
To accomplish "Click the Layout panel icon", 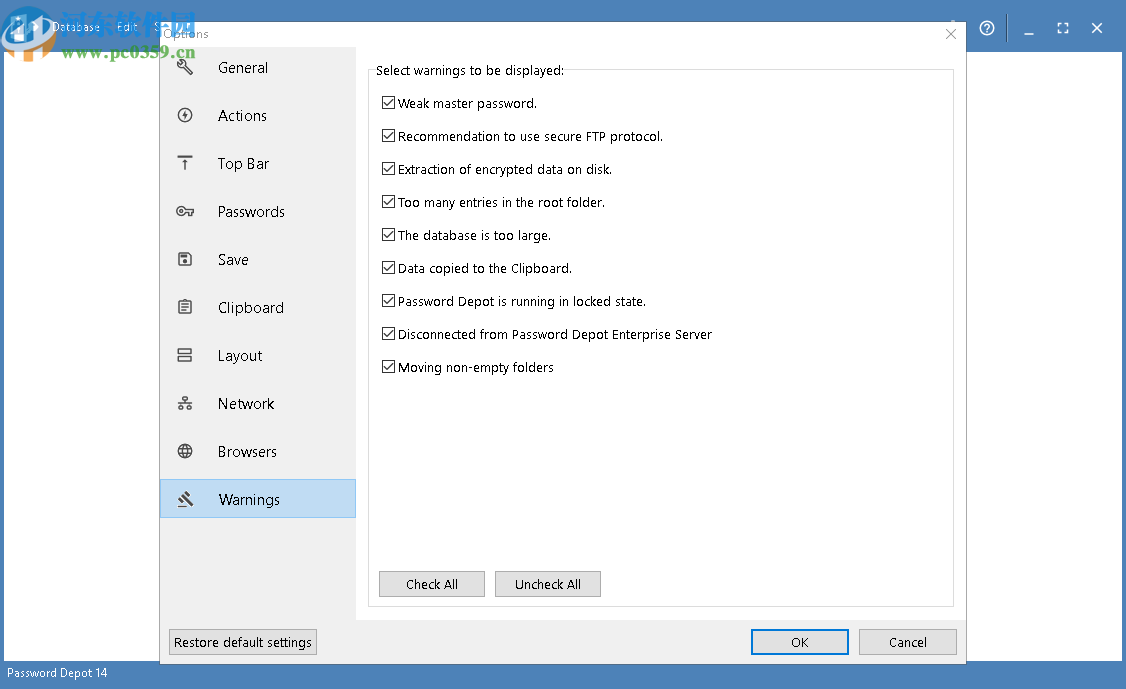I will click(x=185, y=356).
